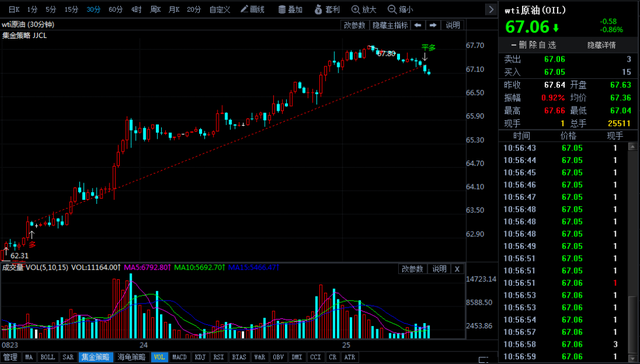Select the OBV indicator tab
This screenshot has width=640, height=364.
coord(278,357)
